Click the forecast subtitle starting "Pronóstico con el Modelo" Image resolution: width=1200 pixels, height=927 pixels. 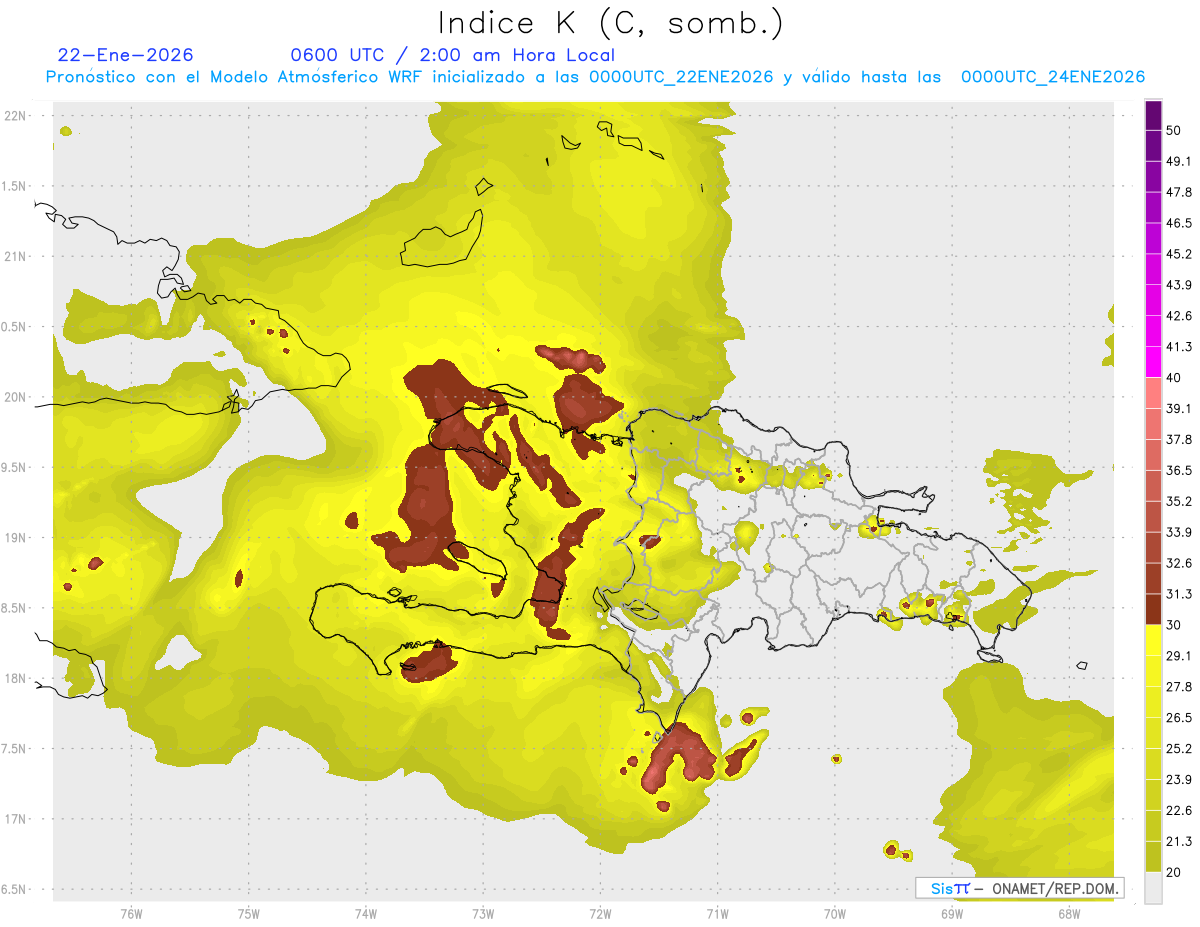(595, 77)
